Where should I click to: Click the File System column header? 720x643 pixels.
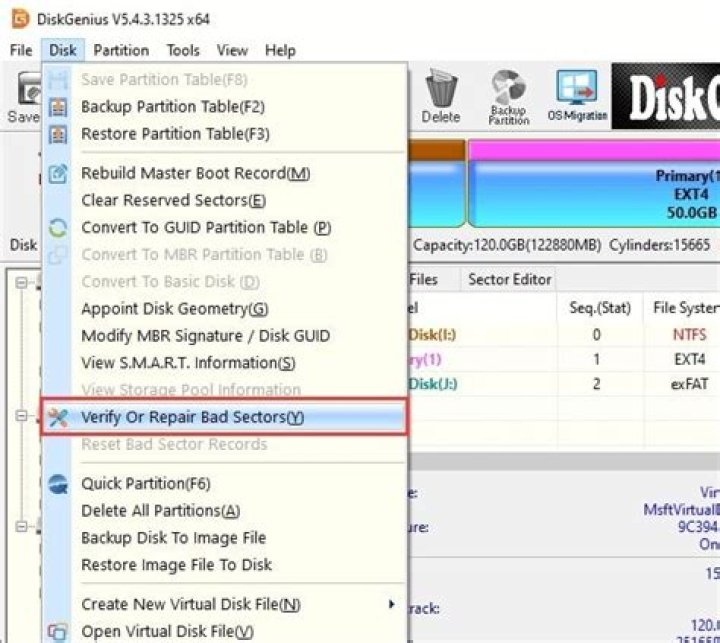point(682,308)
